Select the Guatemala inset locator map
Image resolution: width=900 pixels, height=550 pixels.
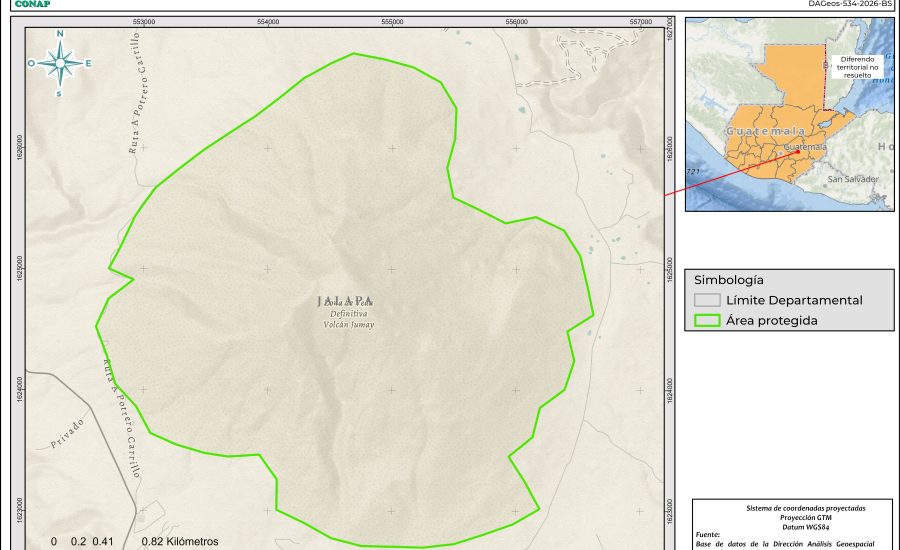click(789, 113)
